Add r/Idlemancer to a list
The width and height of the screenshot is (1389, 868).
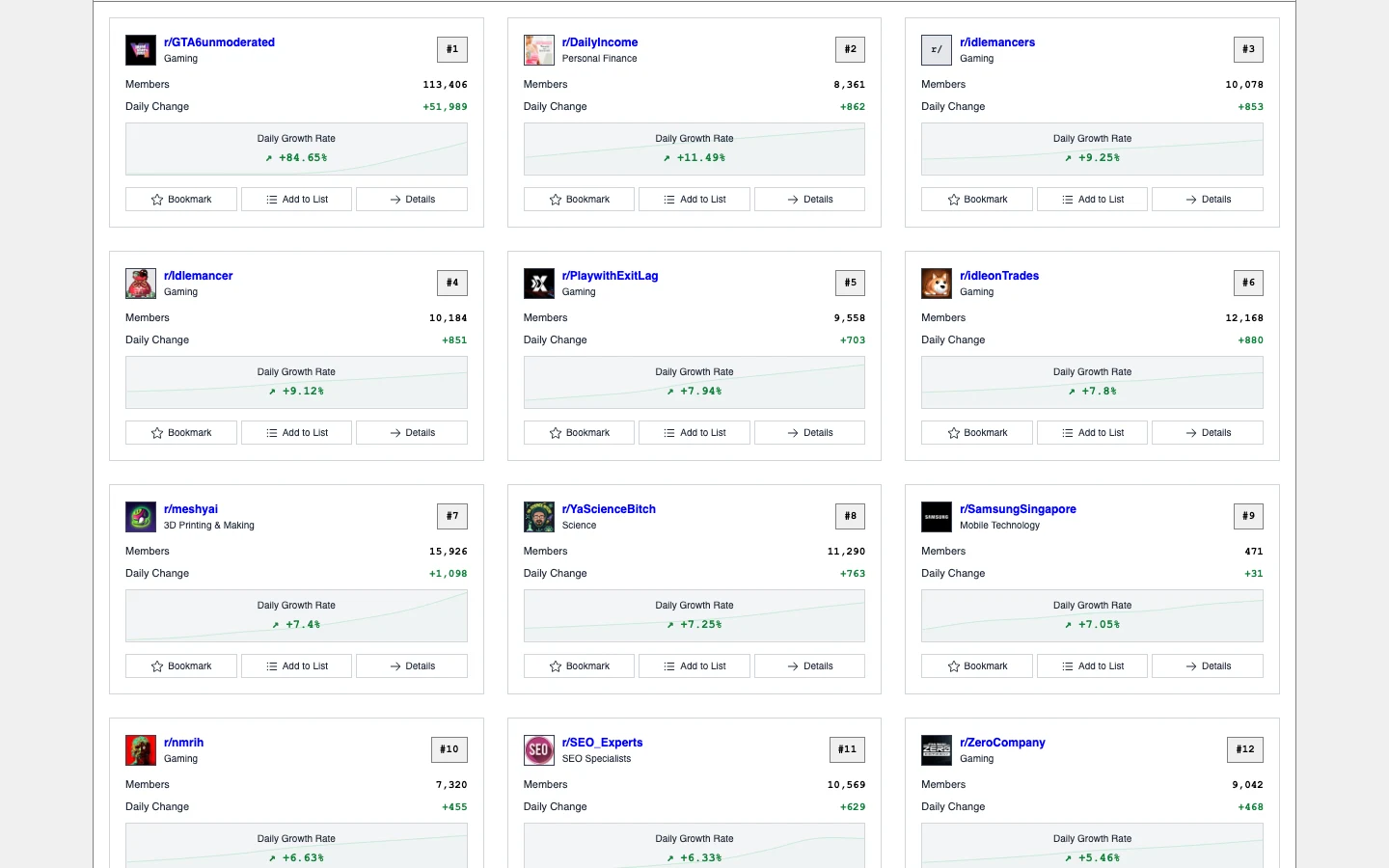296,432
